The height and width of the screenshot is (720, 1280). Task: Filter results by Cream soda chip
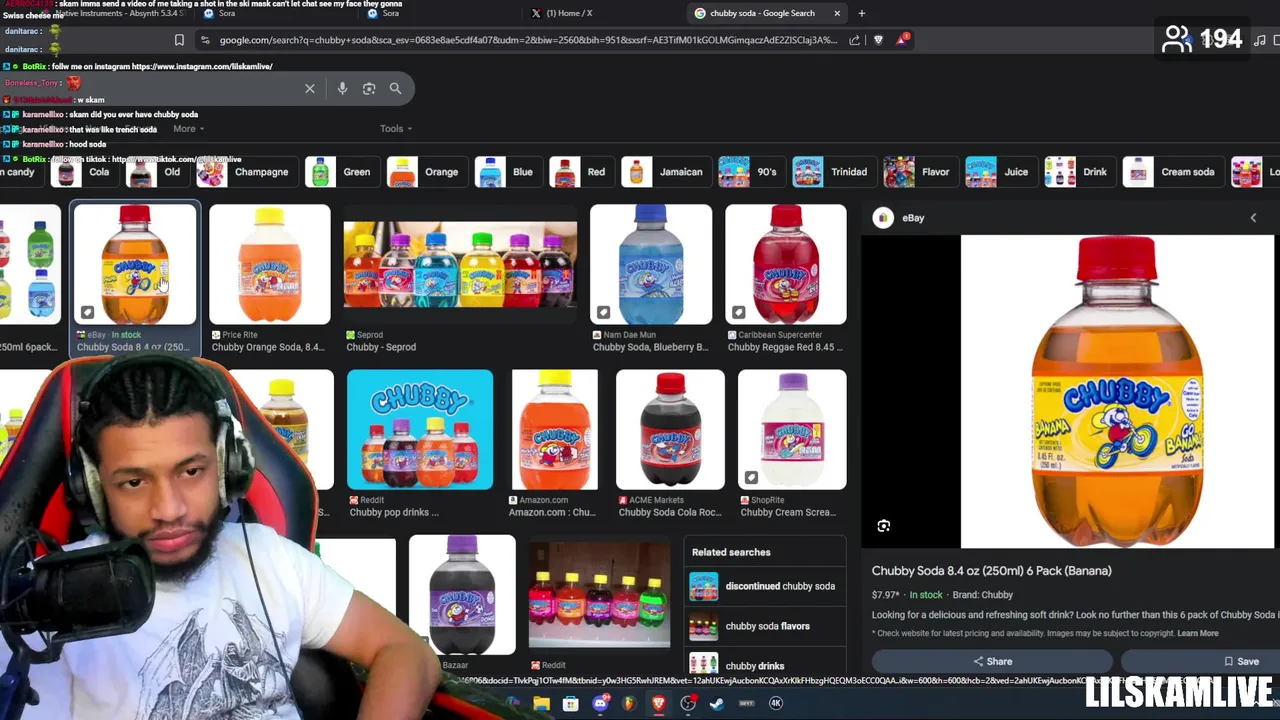coord(1172,172)
